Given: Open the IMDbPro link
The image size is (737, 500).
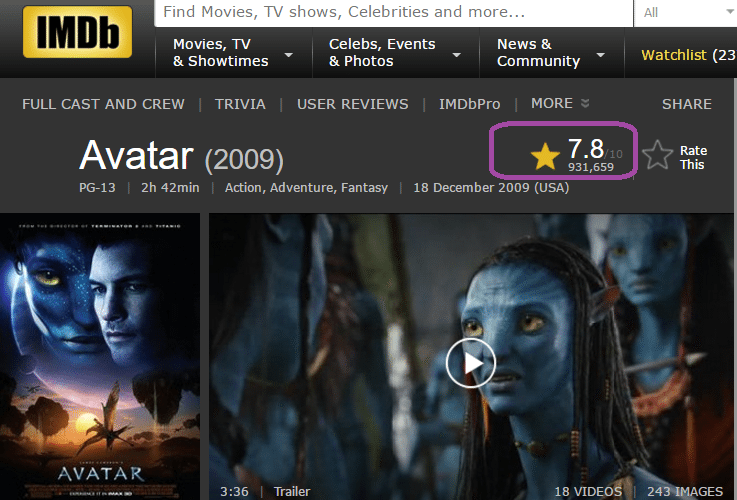Looking at the screenshot, I should click(470, 104).
